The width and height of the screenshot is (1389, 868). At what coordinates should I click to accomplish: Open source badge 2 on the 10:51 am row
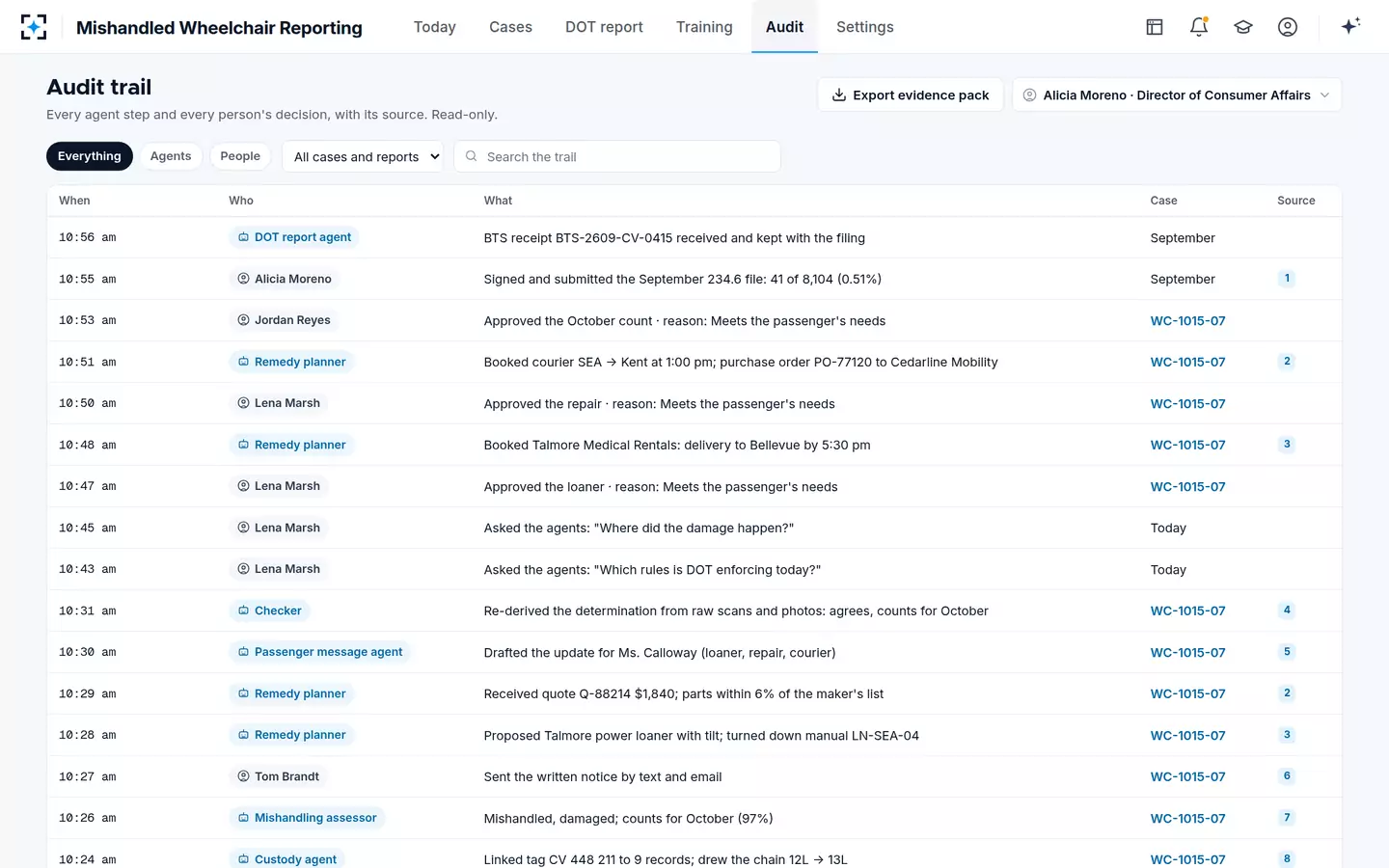(x=1287, y=362)
